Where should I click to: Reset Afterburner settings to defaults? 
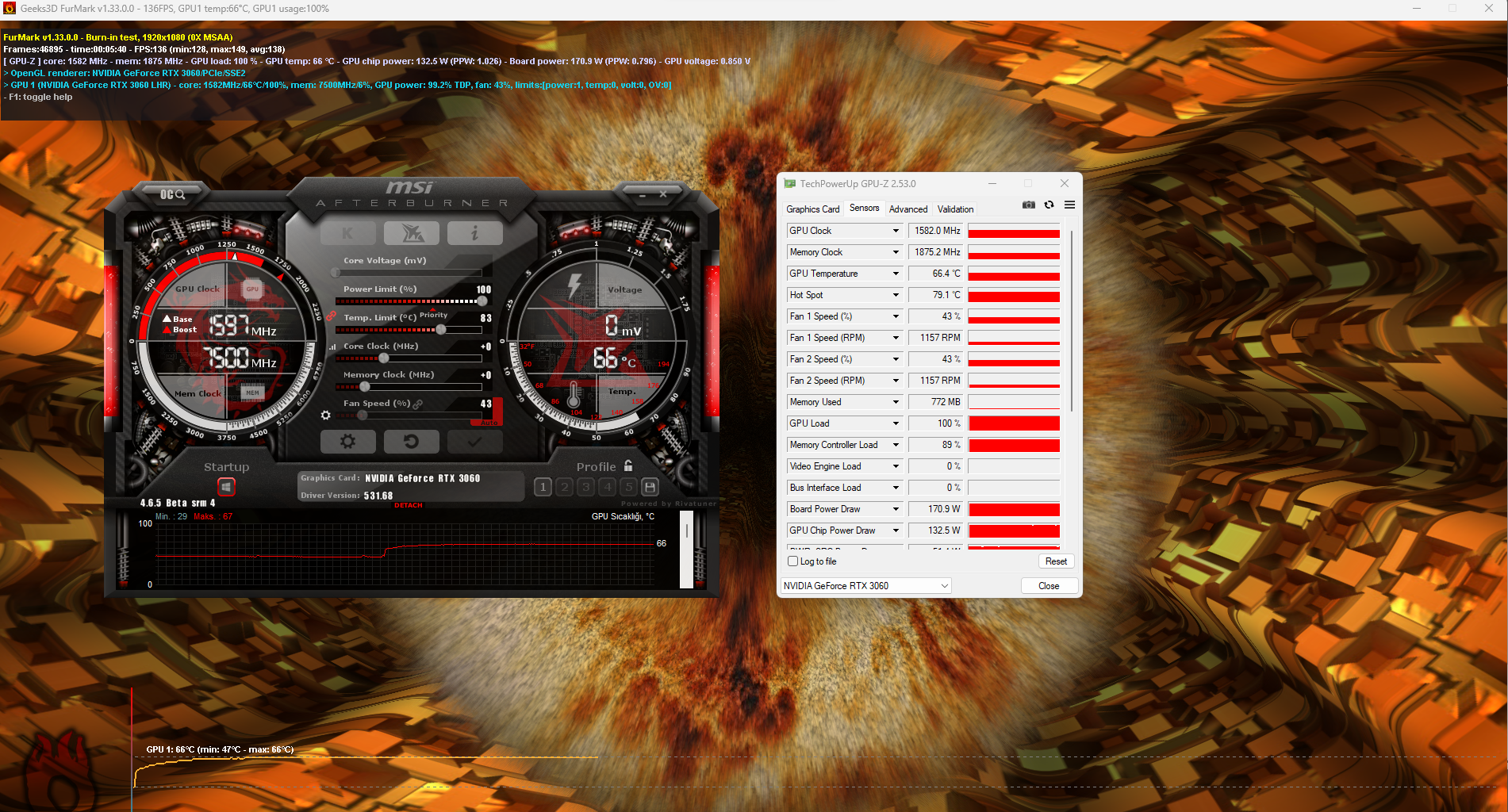point(411,442)
